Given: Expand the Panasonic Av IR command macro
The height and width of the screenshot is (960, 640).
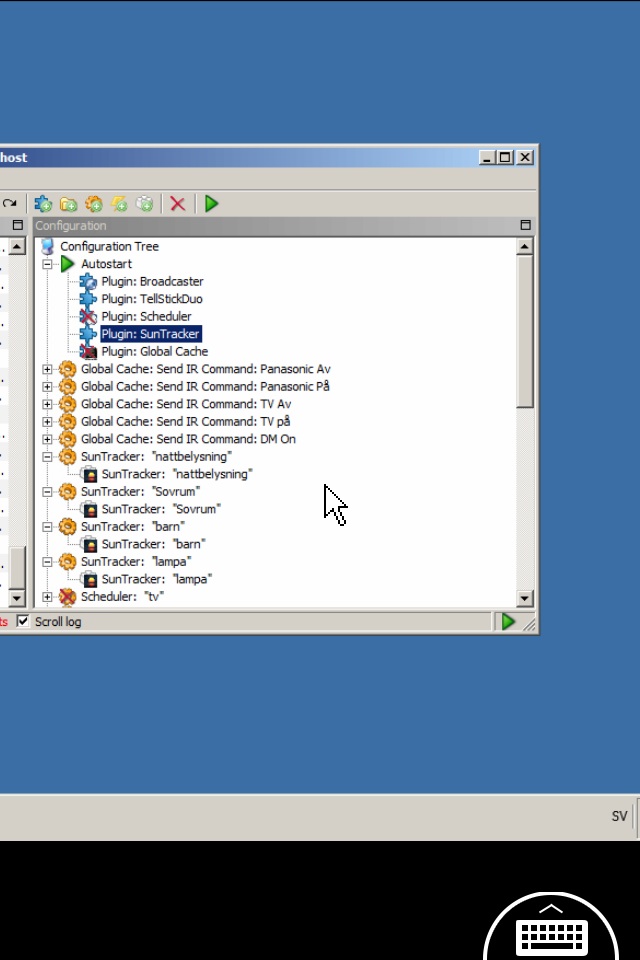Looking at the screenshot, I should click(x=47, y=369).
